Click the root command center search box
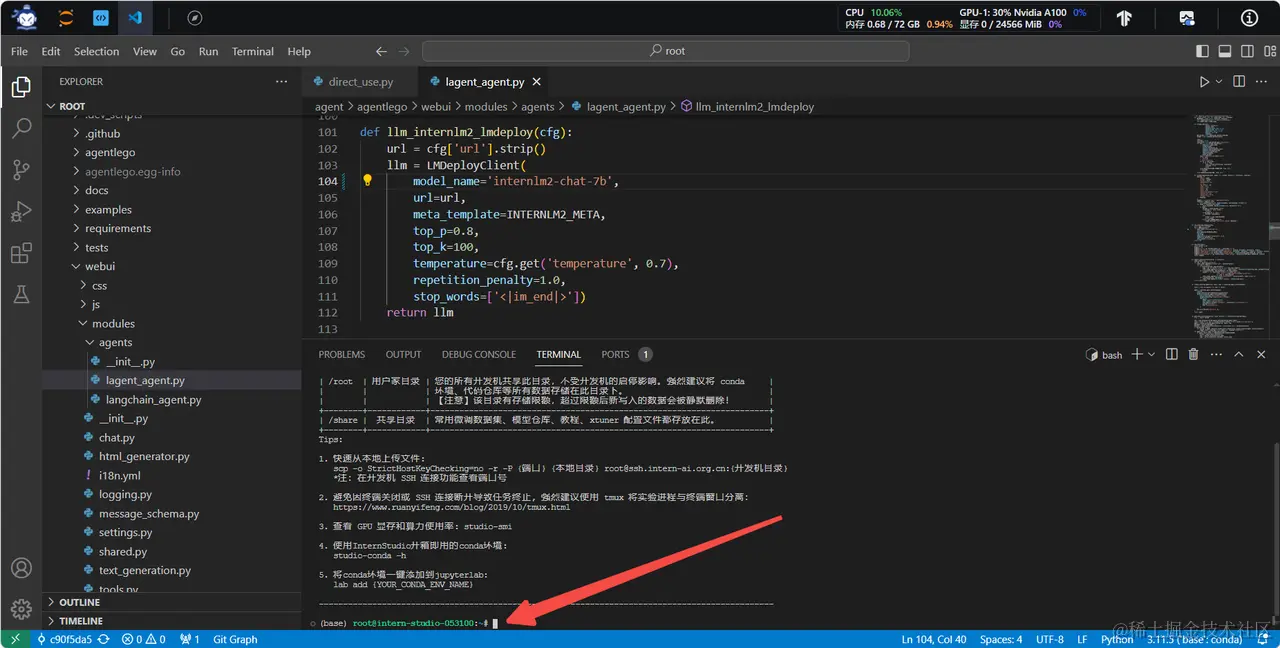Viewport: 1280px width, 648px height. 668,51
